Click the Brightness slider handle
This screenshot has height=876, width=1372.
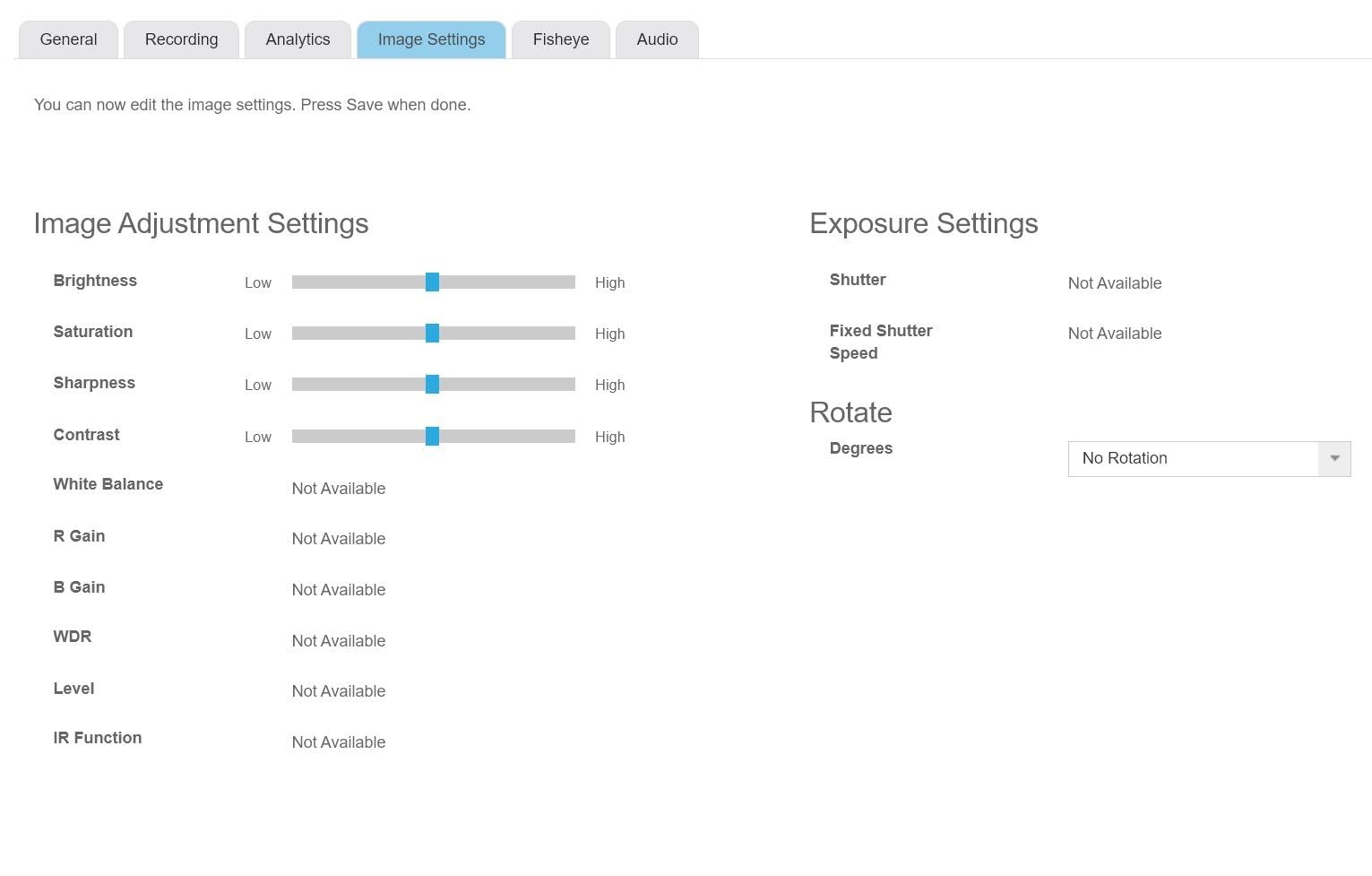click(432, 282)
